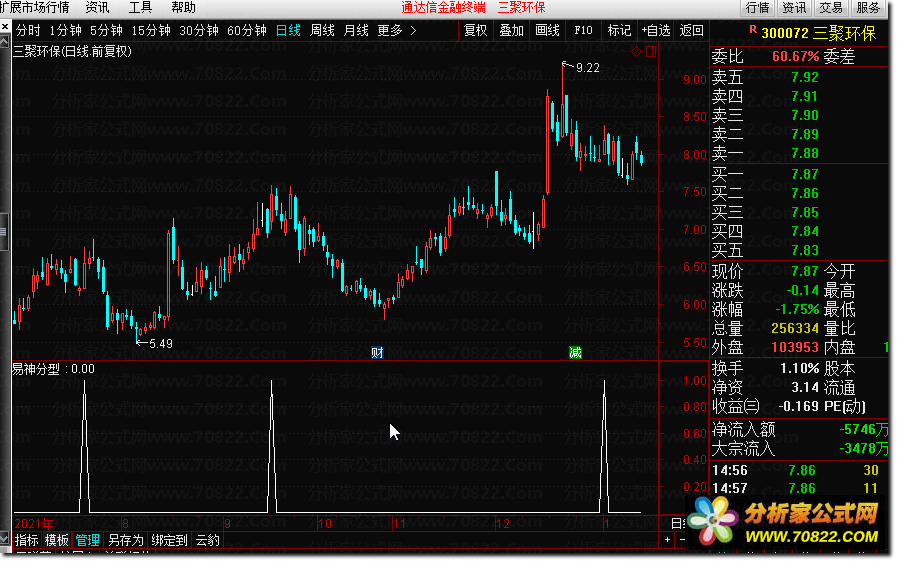Open the 模板 template tab
Viewport: 897px width, 561px height.
coord(57,540)
